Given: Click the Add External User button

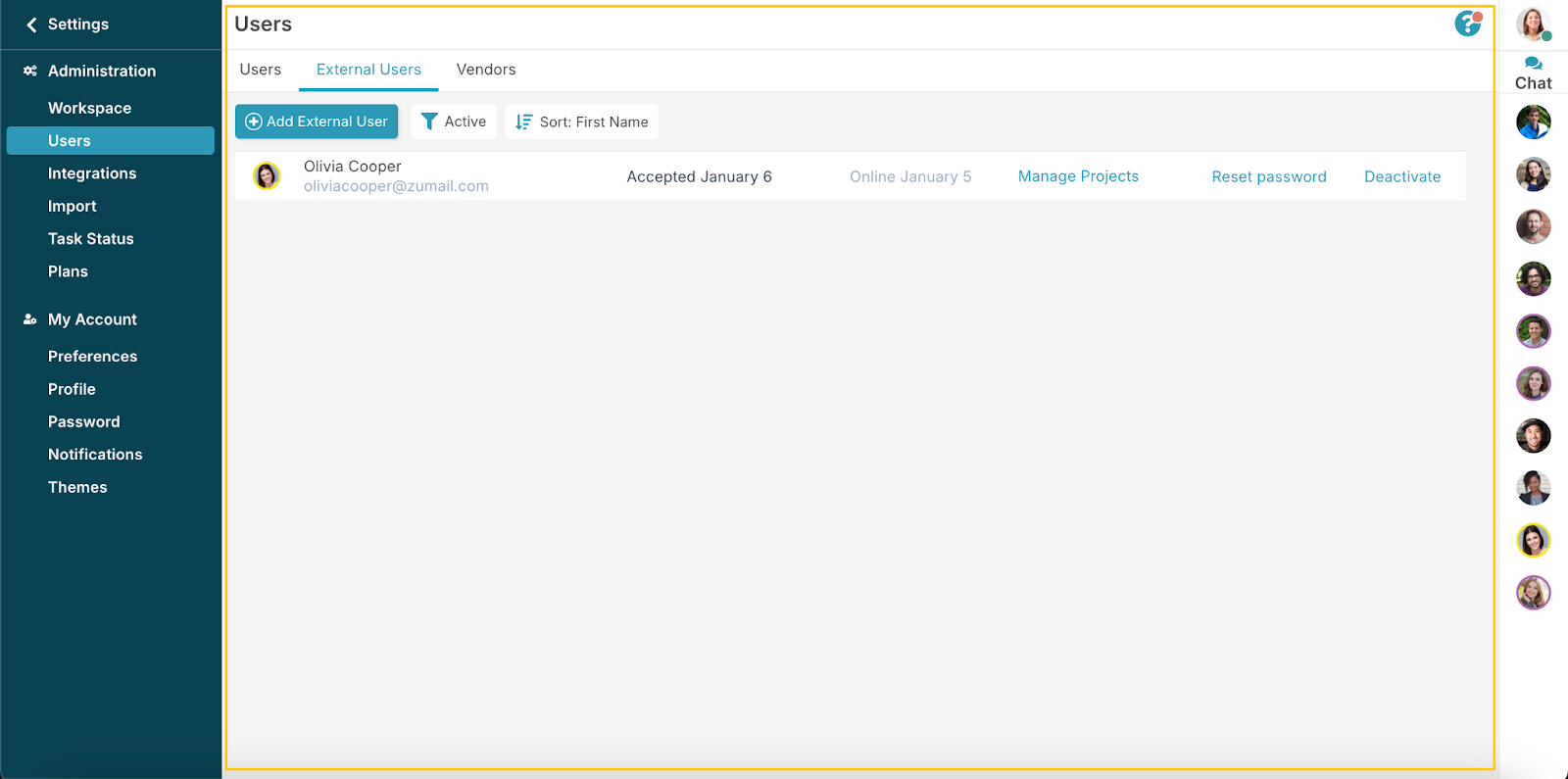Looking at the screenshot, I should (317, 122).
